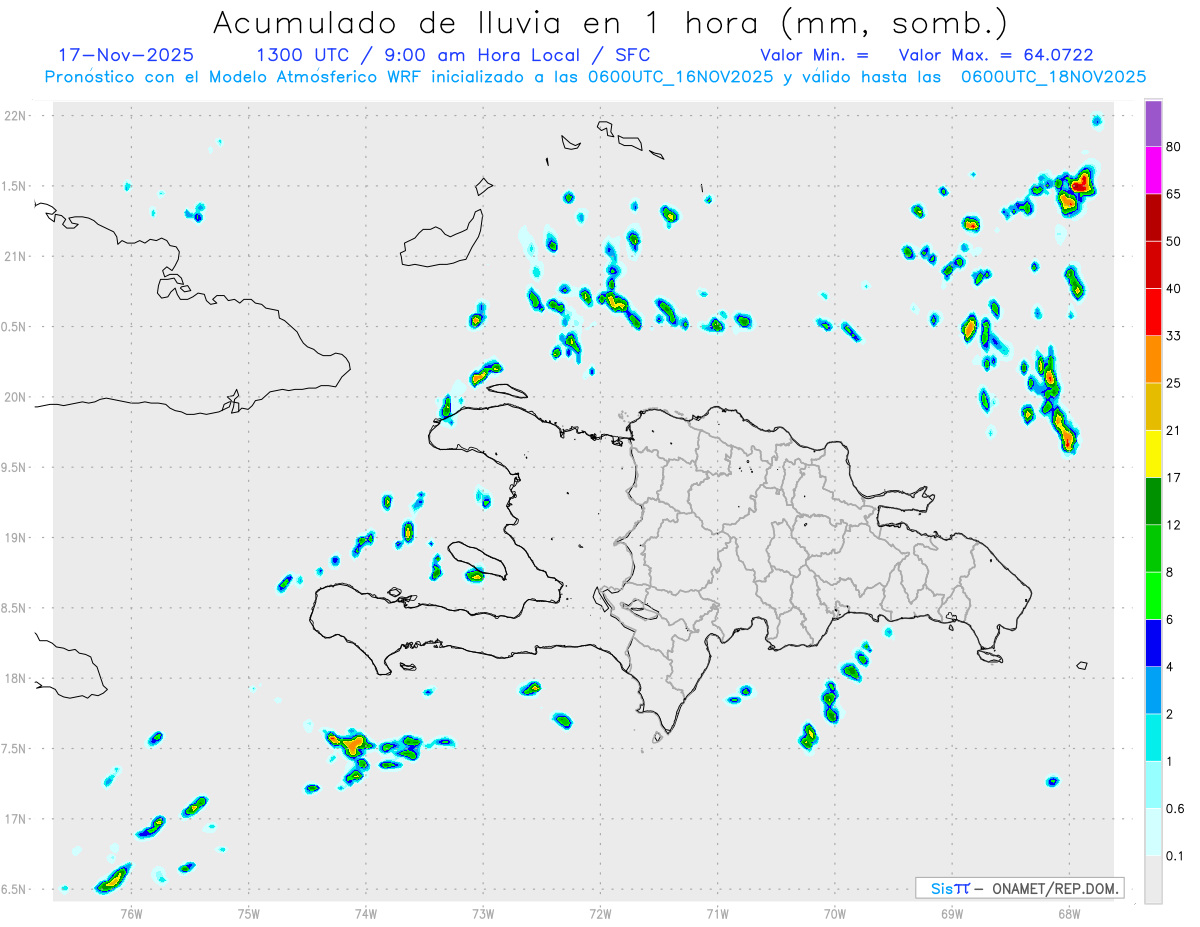The width and height of the screenshot is (1200, 927).
Task: Click the '1300 UTC / 9:00 am Hora Local / SFC' text
Action: point(454,55)
